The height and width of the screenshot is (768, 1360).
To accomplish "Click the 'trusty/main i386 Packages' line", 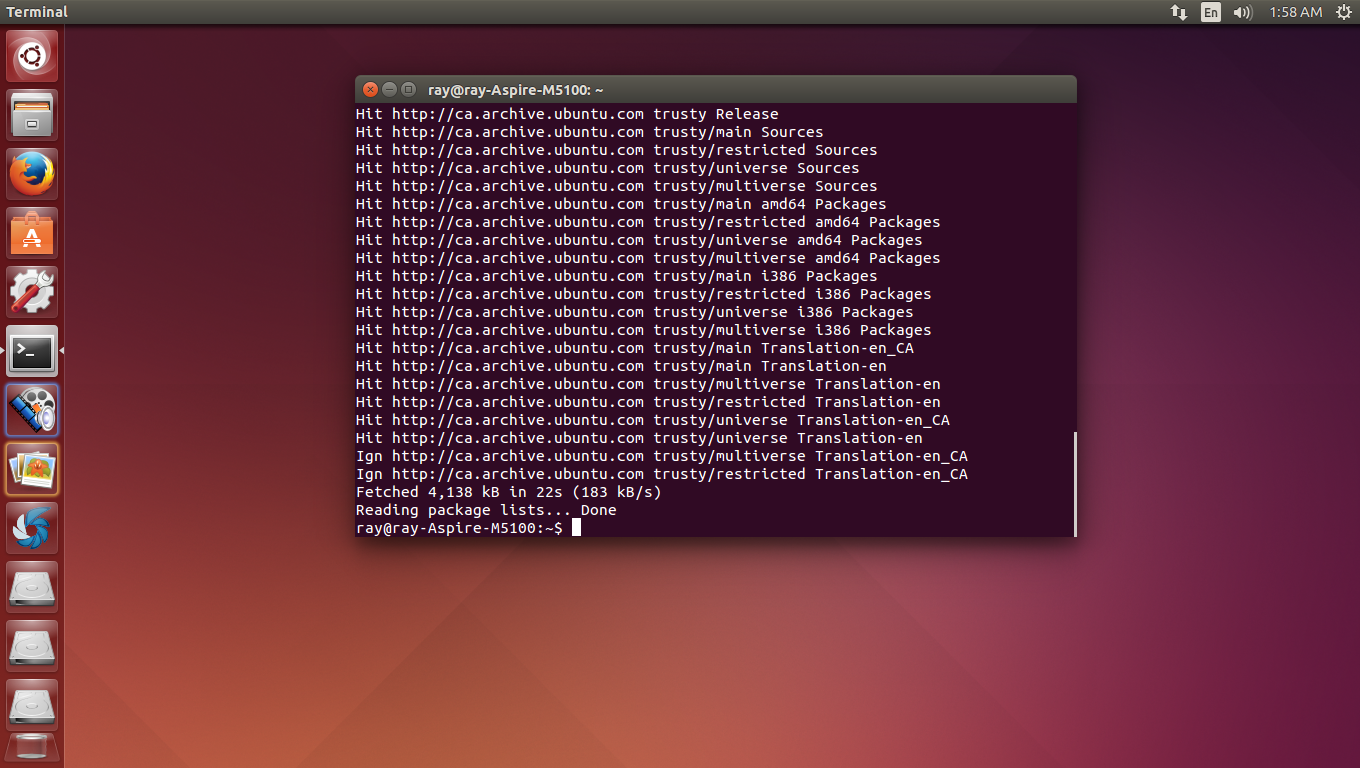I will (617, 276).
